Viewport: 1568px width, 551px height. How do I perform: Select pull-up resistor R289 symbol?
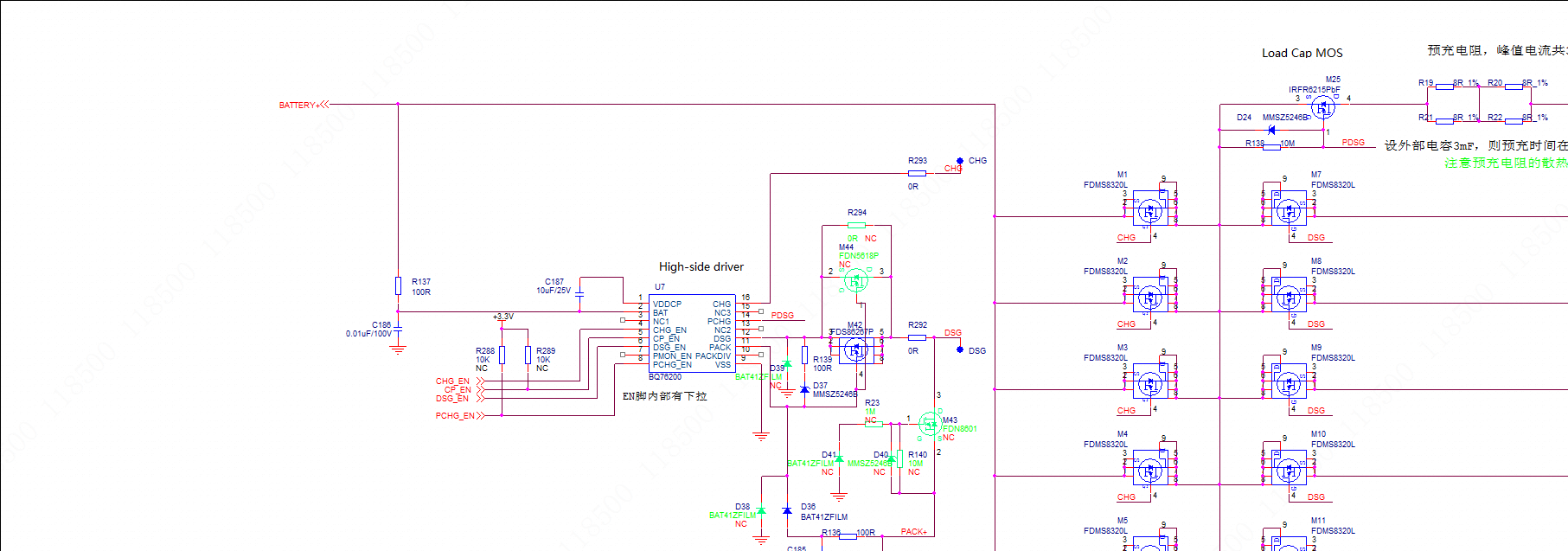528,356
